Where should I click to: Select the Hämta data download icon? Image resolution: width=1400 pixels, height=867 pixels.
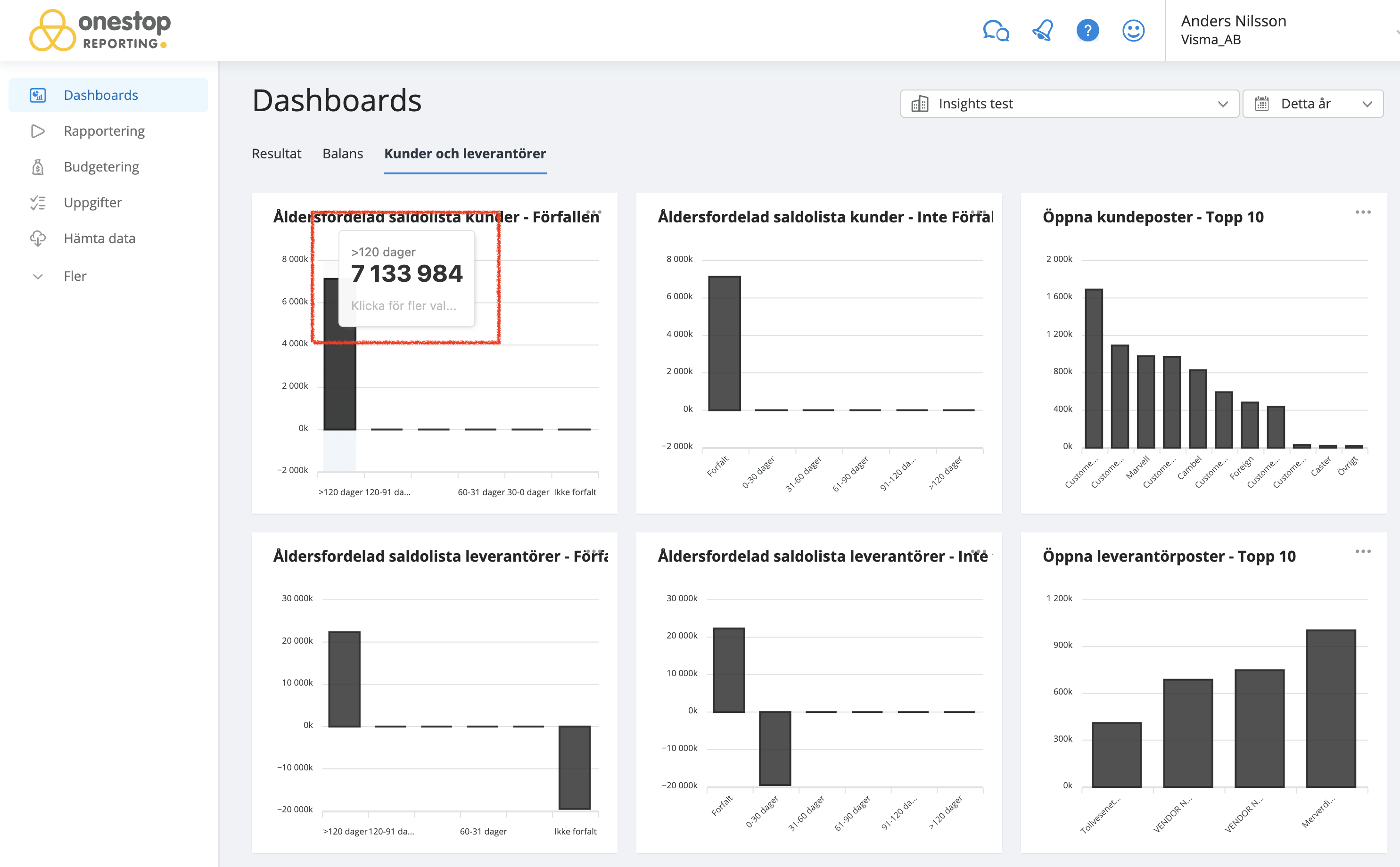tap(38, 238)
